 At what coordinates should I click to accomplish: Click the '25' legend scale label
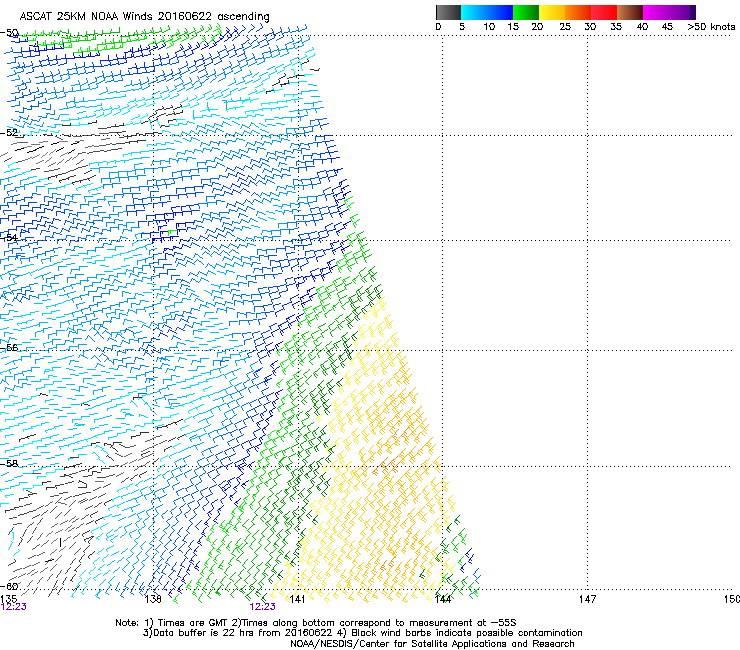pos(565,27)
